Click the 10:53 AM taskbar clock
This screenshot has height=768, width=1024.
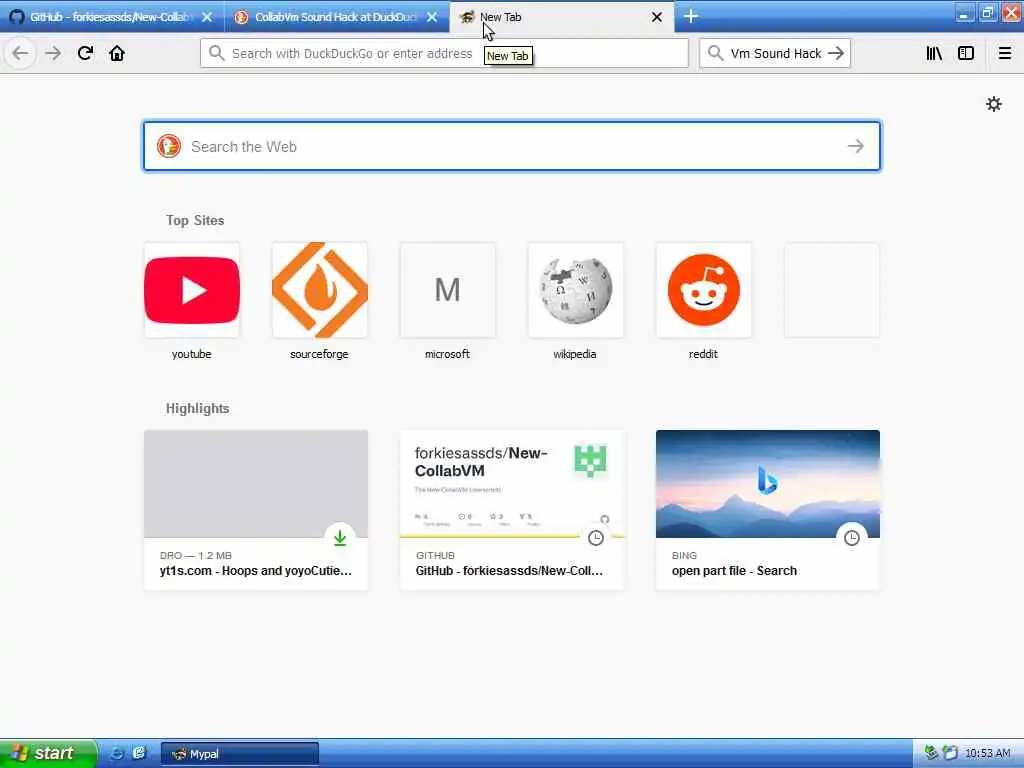(x=987, y=753)
